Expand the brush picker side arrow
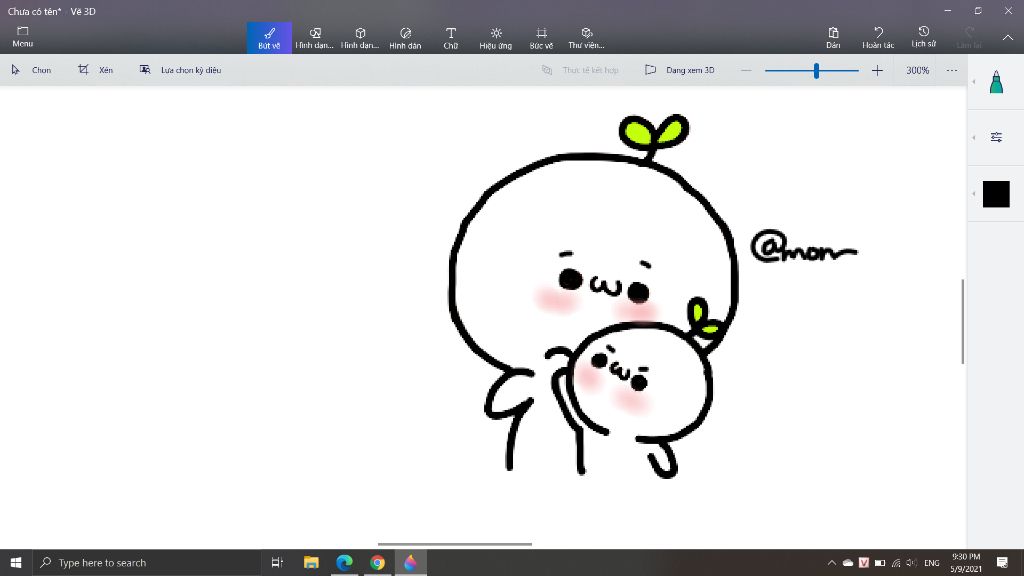 (974, 82)
